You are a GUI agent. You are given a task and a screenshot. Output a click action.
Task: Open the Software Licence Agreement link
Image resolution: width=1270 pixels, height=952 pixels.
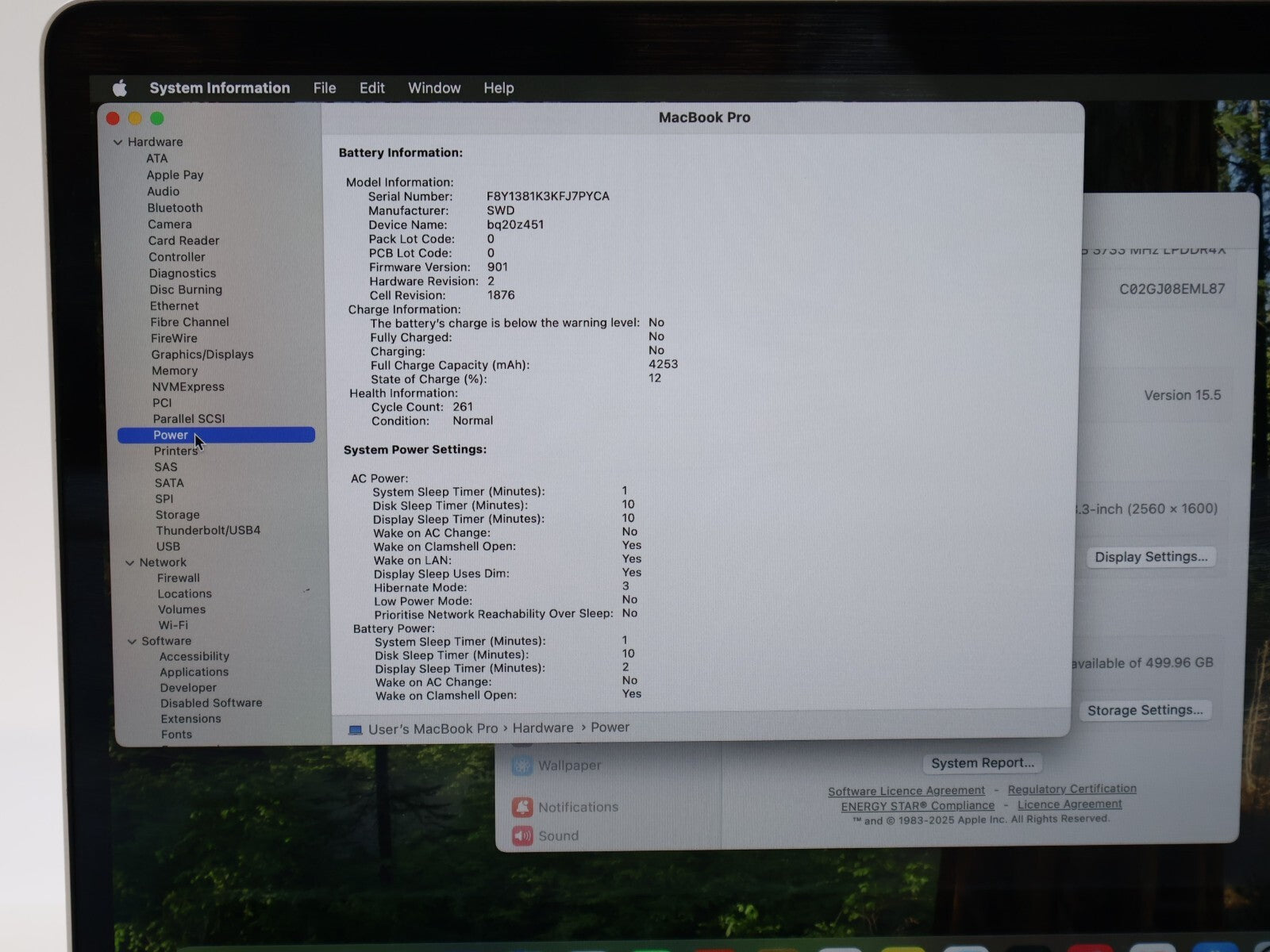pos(906,791)
